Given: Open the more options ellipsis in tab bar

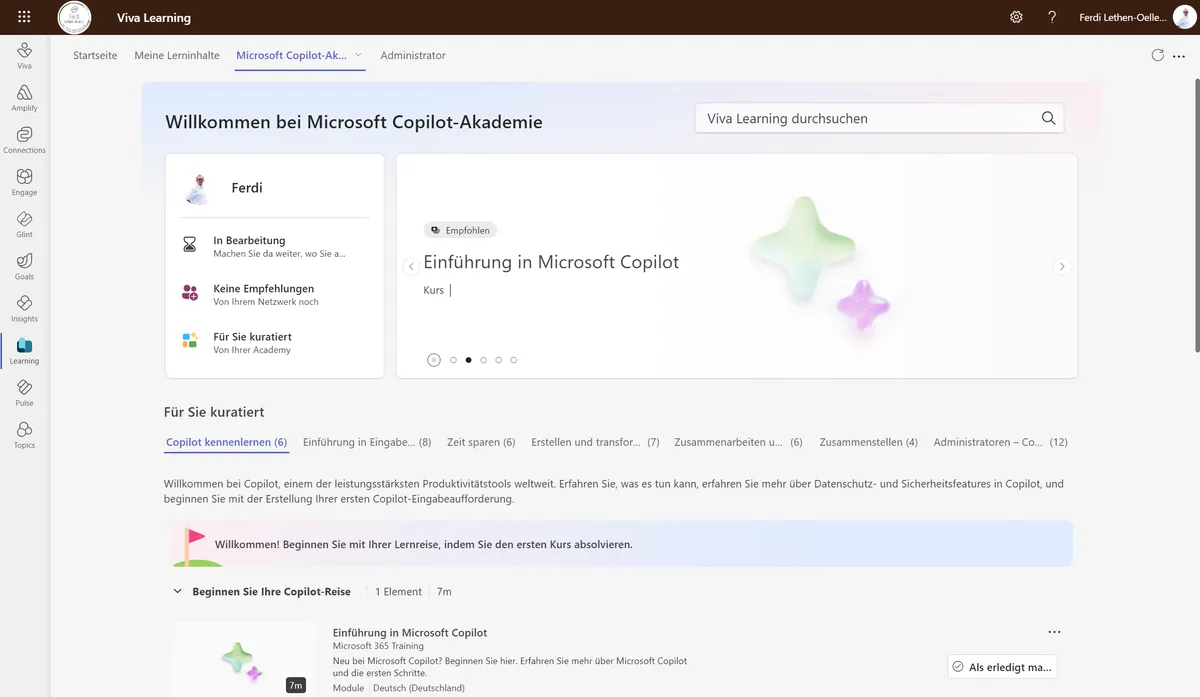Looking at the screenshot, I should pyautogui.click(x=1179, y=56).
